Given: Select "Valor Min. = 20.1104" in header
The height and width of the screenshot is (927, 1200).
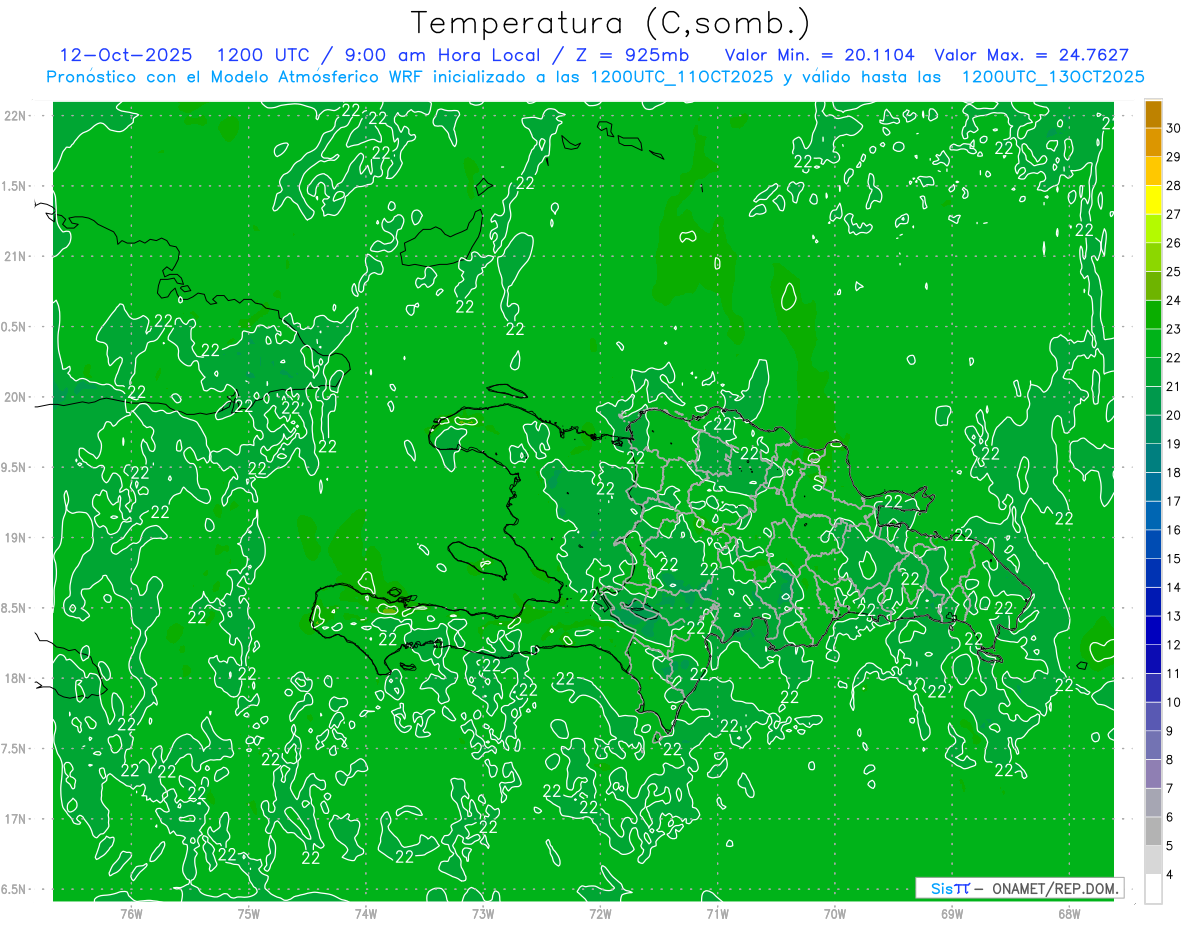Looking at the screenshot, I should (x=819, y=55).
